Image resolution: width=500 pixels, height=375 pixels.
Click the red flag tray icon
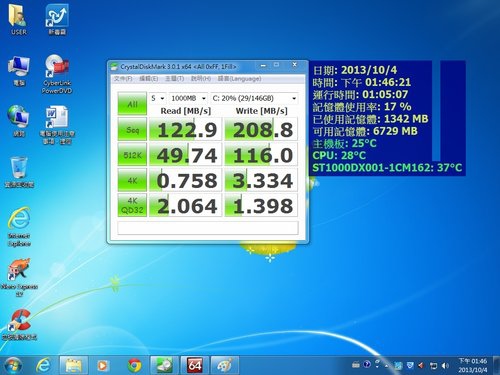[x=421, y=366]
